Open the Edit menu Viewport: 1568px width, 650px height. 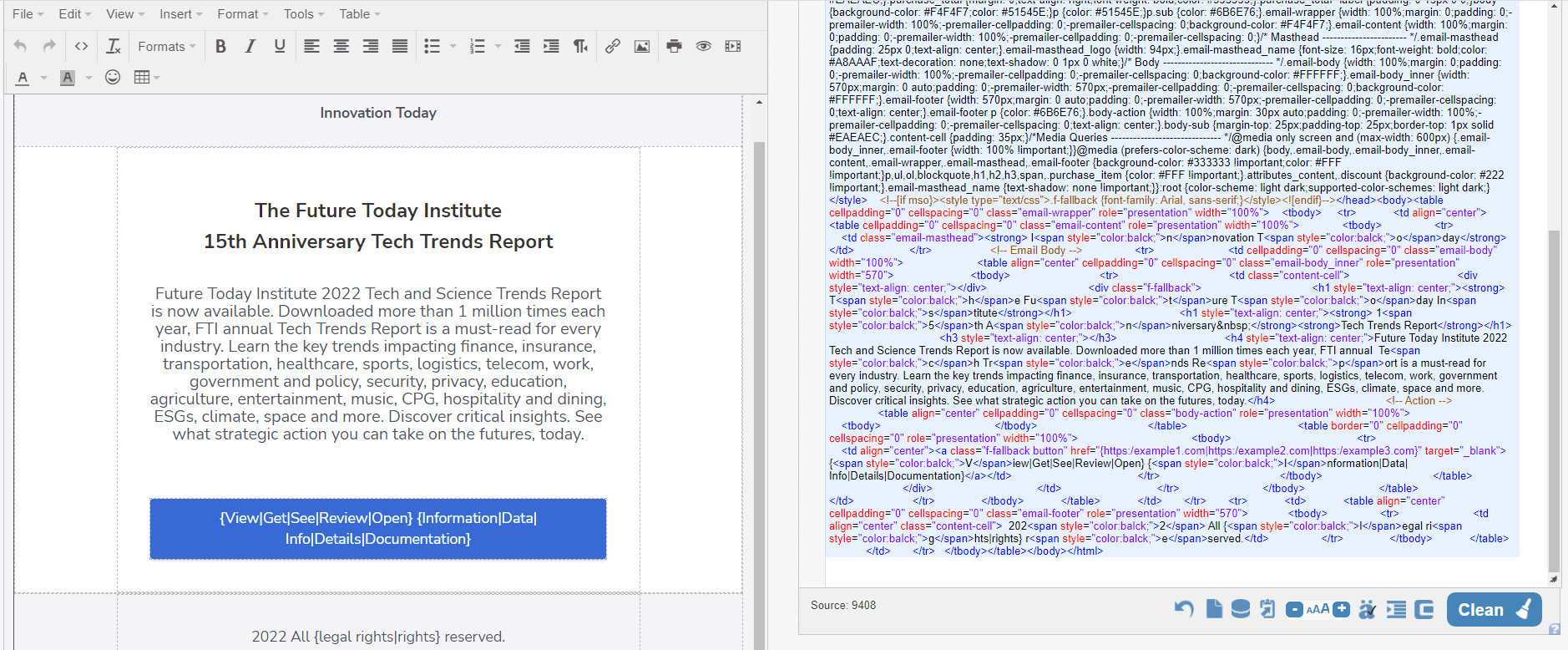pos(75,13)
